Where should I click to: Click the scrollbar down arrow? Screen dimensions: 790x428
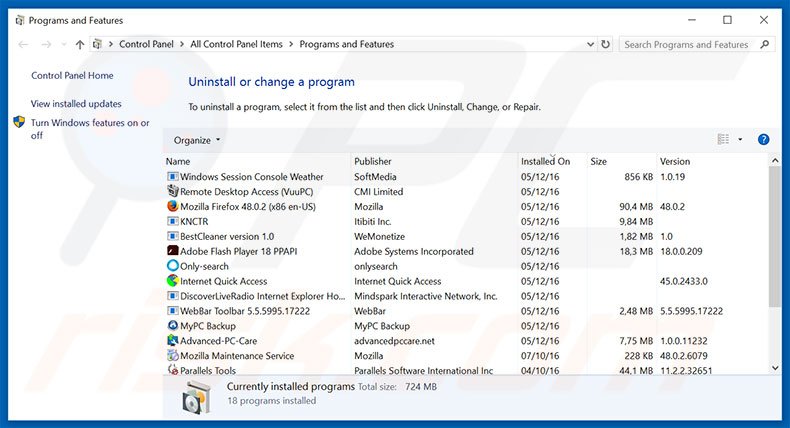pyautogui.click(x=775, y=369)
